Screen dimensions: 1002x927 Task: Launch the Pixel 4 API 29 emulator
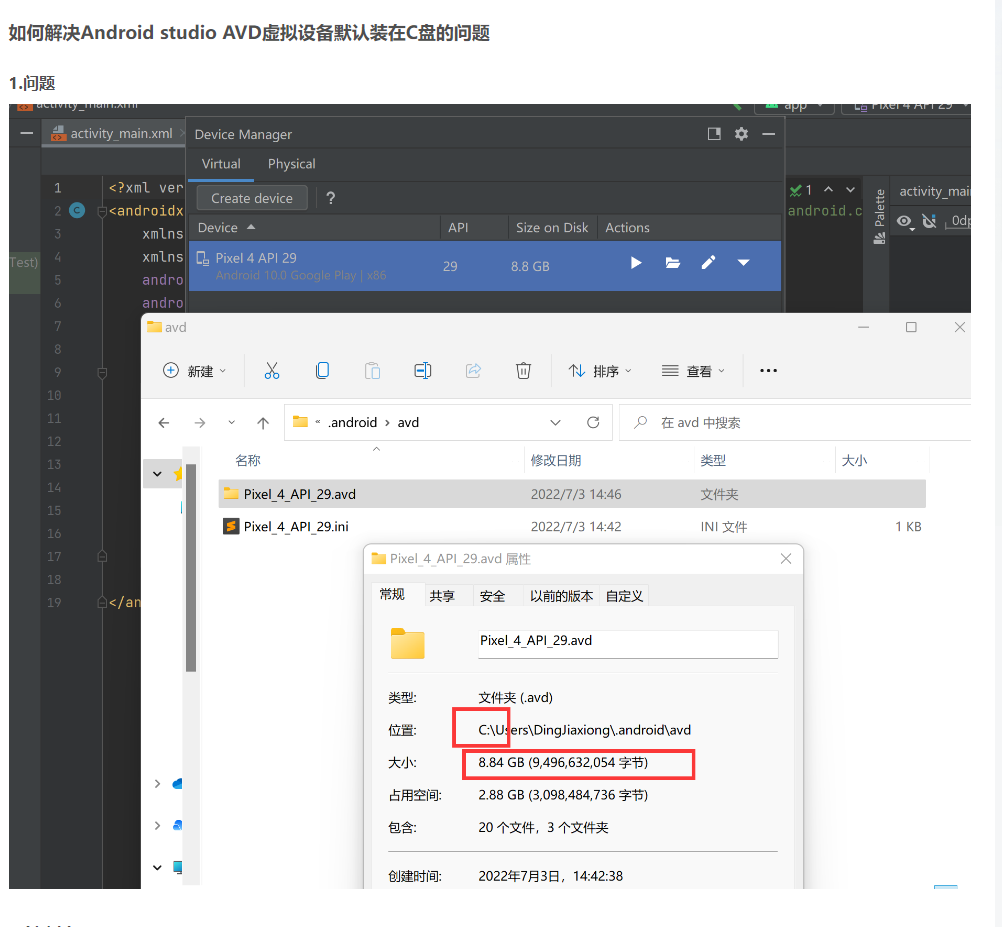click(x=635, y=263)
